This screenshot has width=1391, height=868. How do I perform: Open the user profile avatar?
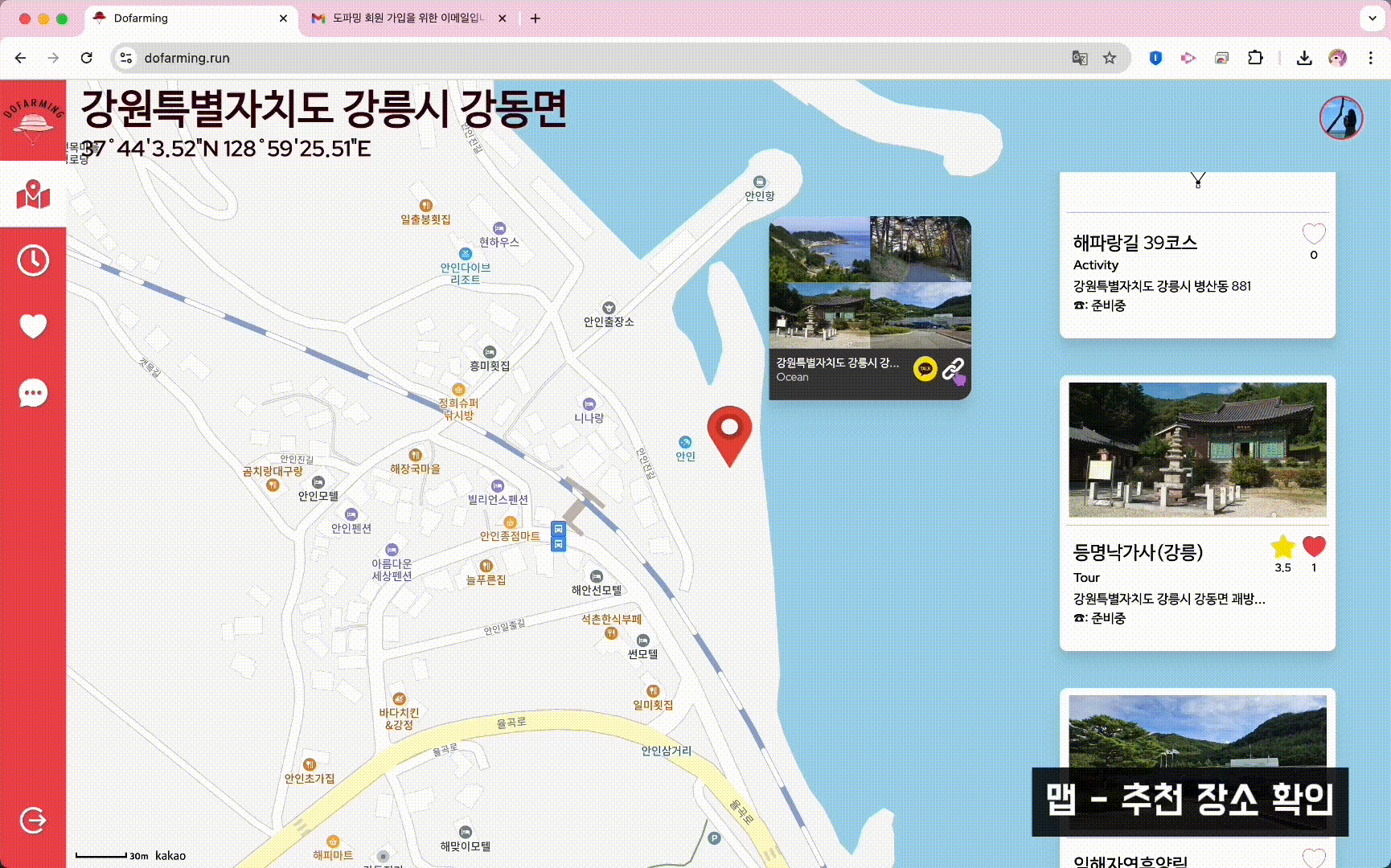[1341, 118]
